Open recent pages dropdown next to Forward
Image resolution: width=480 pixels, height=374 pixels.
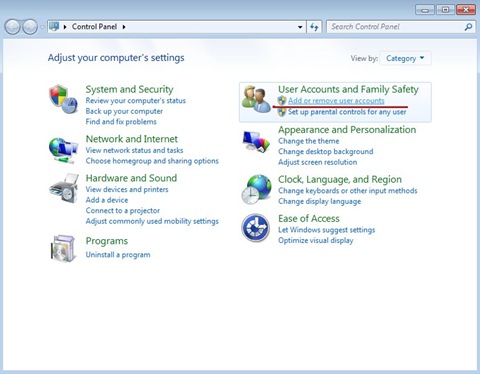point(42,27)
